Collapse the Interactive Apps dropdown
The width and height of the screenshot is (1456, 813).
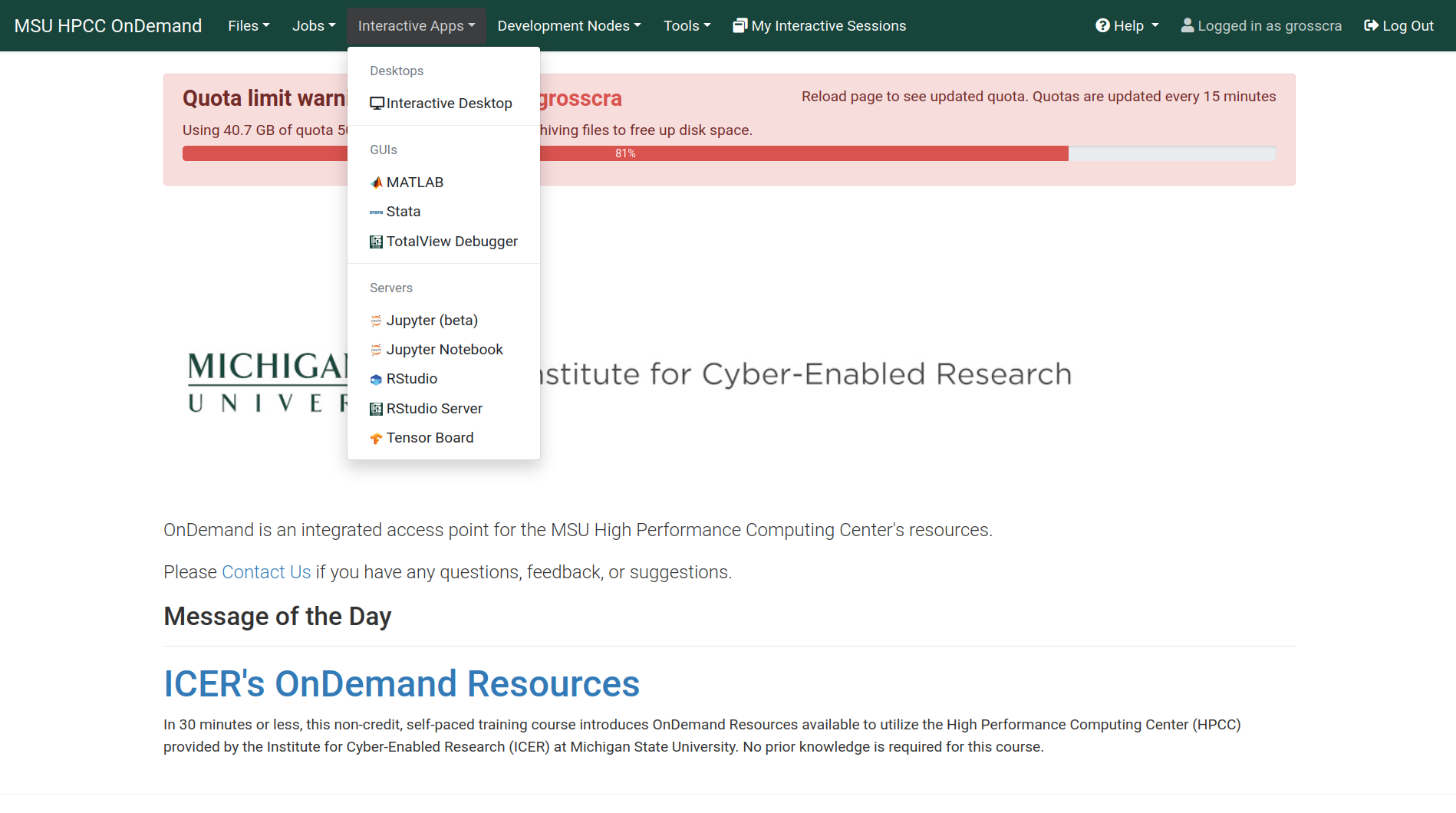tap(417, 25)
